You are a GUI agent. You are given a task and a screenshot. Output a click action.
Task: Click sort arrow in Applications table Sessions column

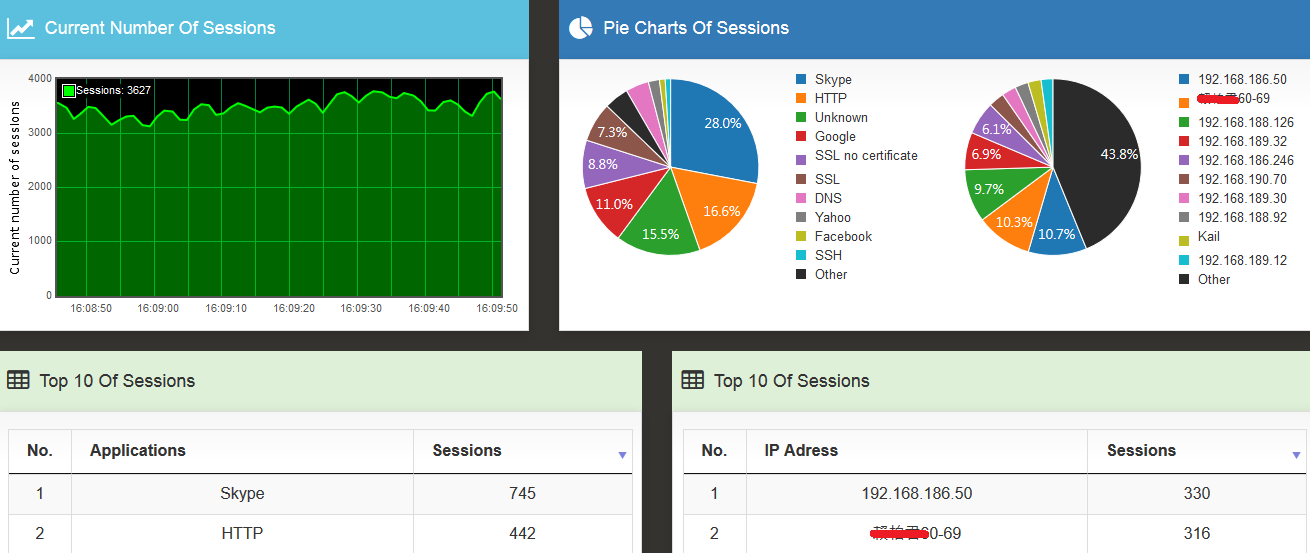pyautogui.click(x=622, y=455)
